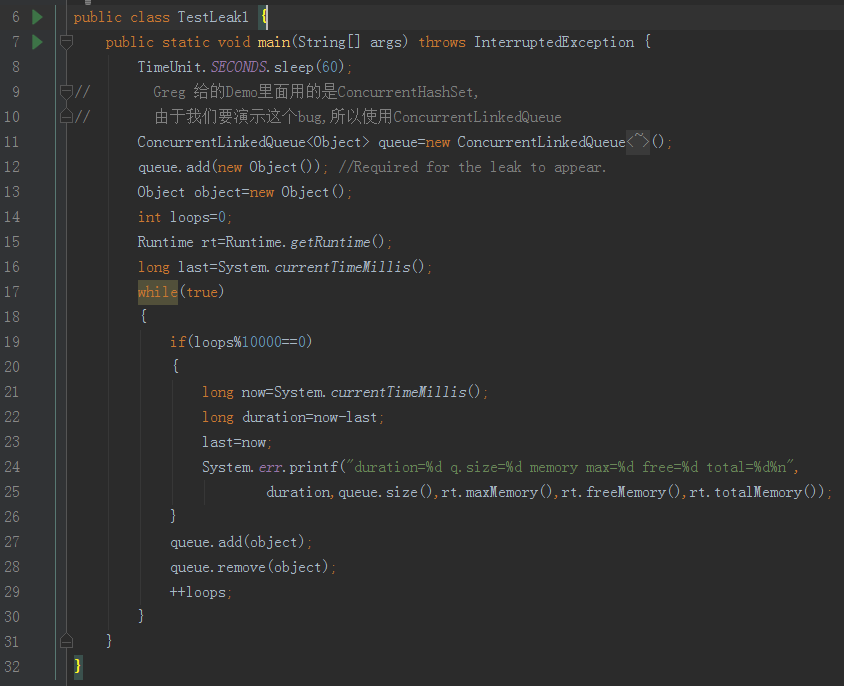Click sleep(60) call

coord(309,67)
